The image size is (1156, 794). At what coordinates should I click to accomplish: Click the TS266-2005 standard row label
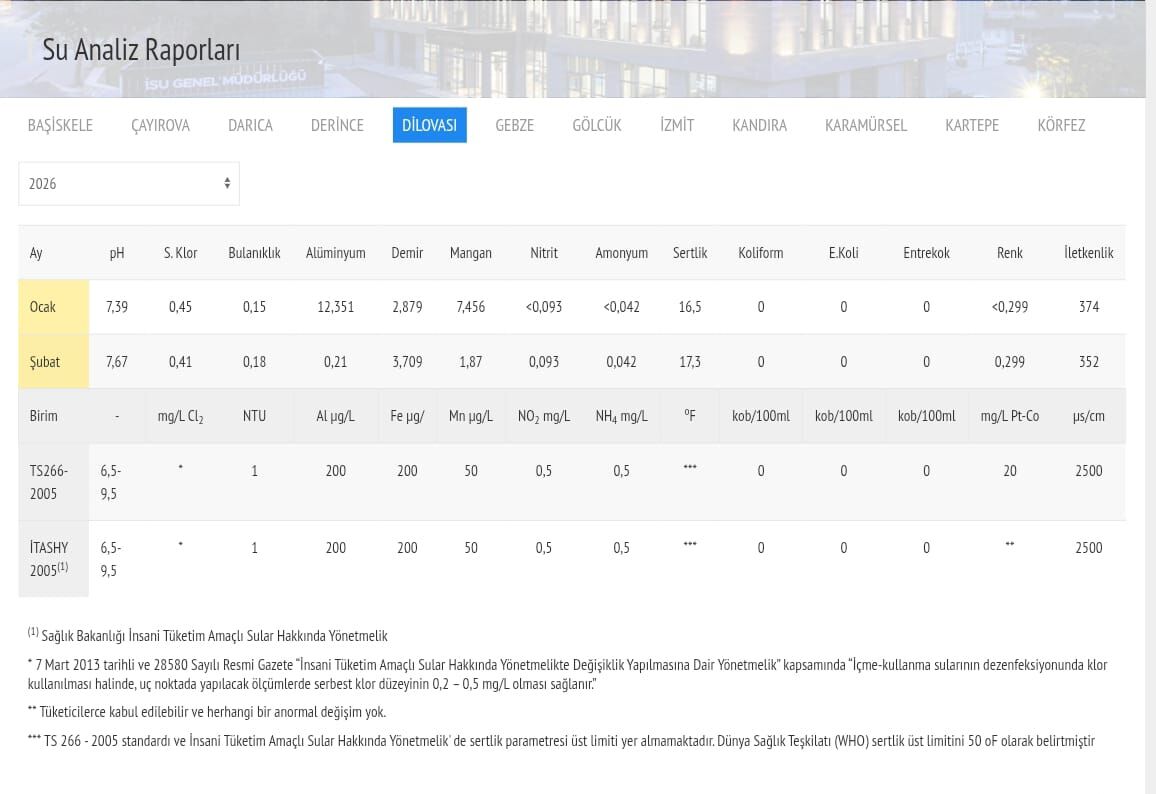pos(50,482)
